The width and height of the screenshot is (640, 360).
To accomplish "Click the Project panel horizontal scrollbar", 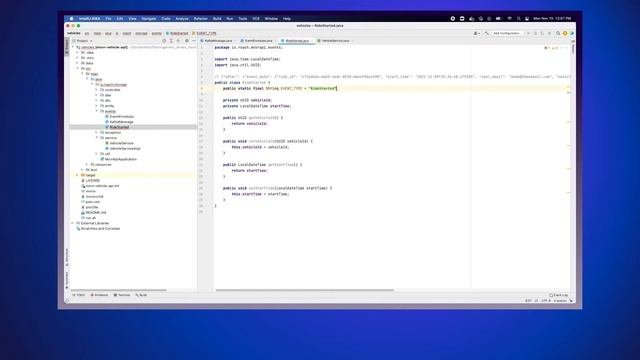I will click(119, 290).
